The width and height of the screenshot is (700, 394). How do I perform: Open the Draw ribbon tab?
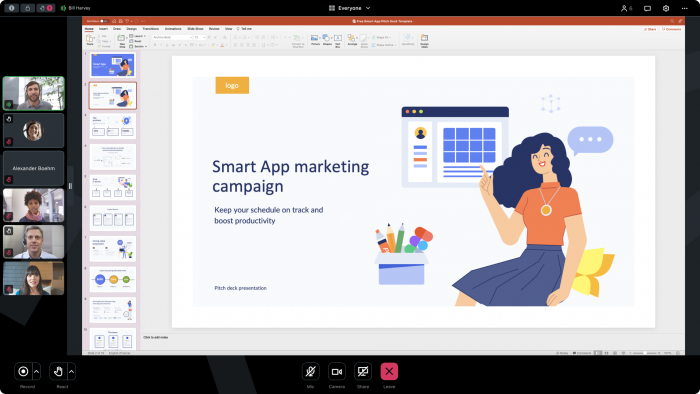pos(117,29)
